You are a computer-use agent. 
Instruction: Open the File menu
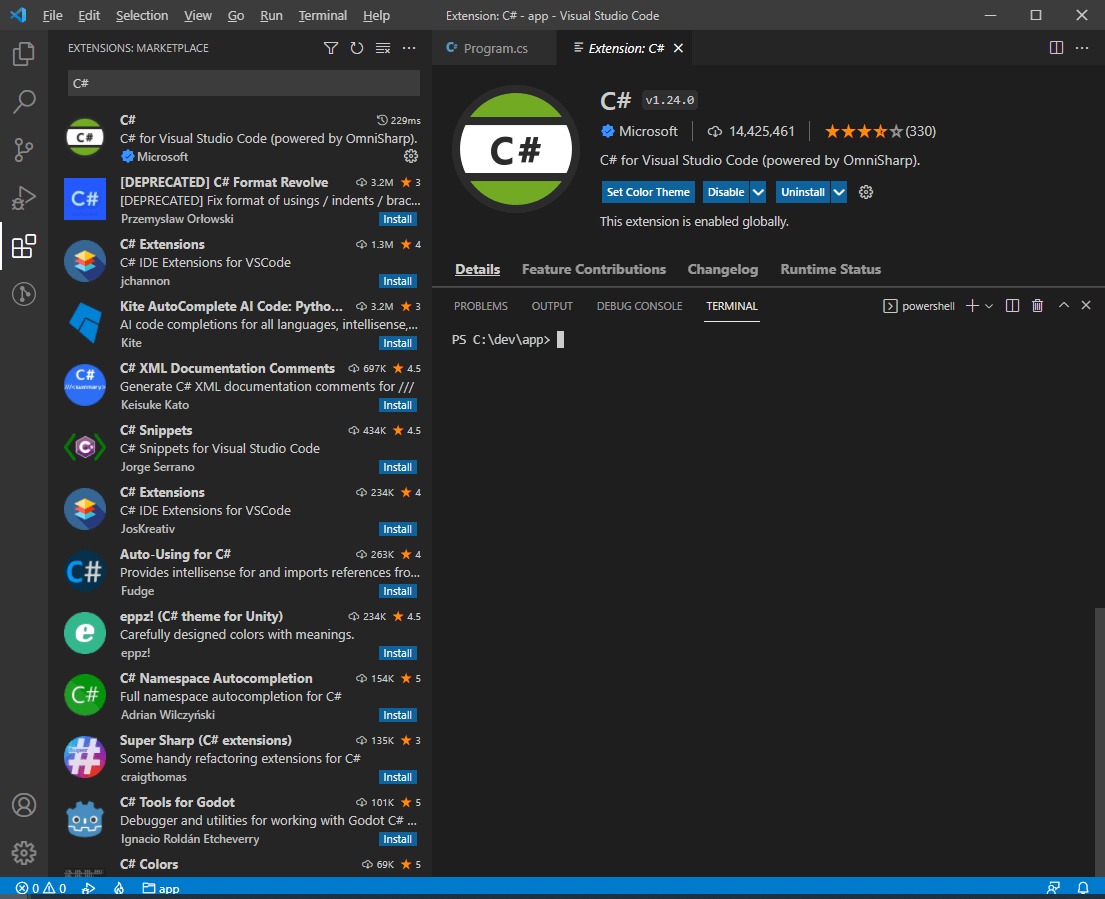52,16
